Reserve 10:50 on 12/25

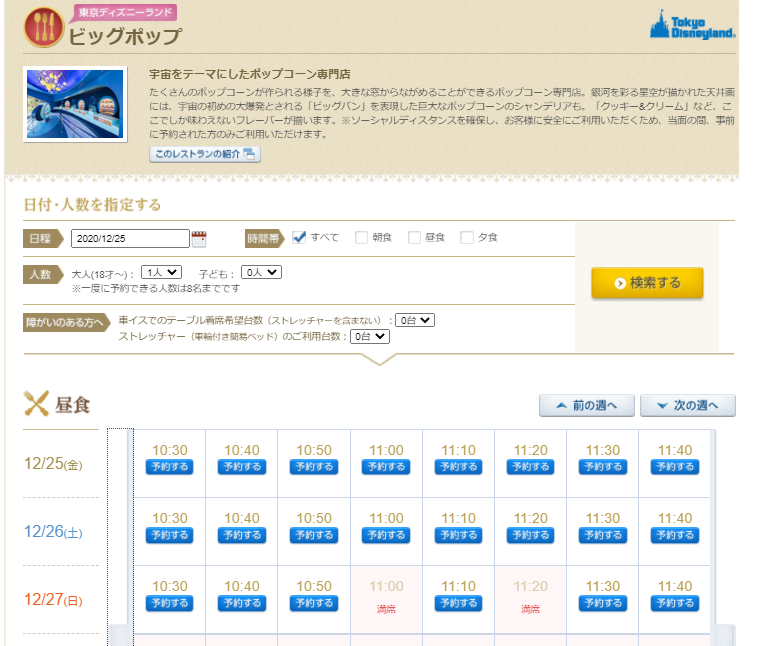[x=314, y=467]
